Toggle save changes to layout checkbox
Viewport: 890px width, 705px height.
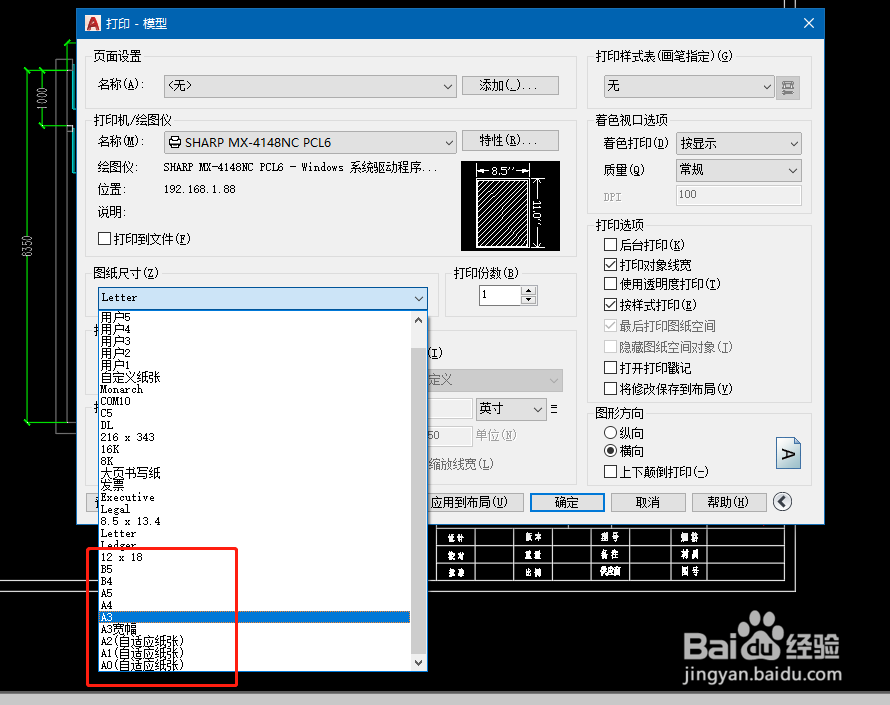(x=611, y=389)
